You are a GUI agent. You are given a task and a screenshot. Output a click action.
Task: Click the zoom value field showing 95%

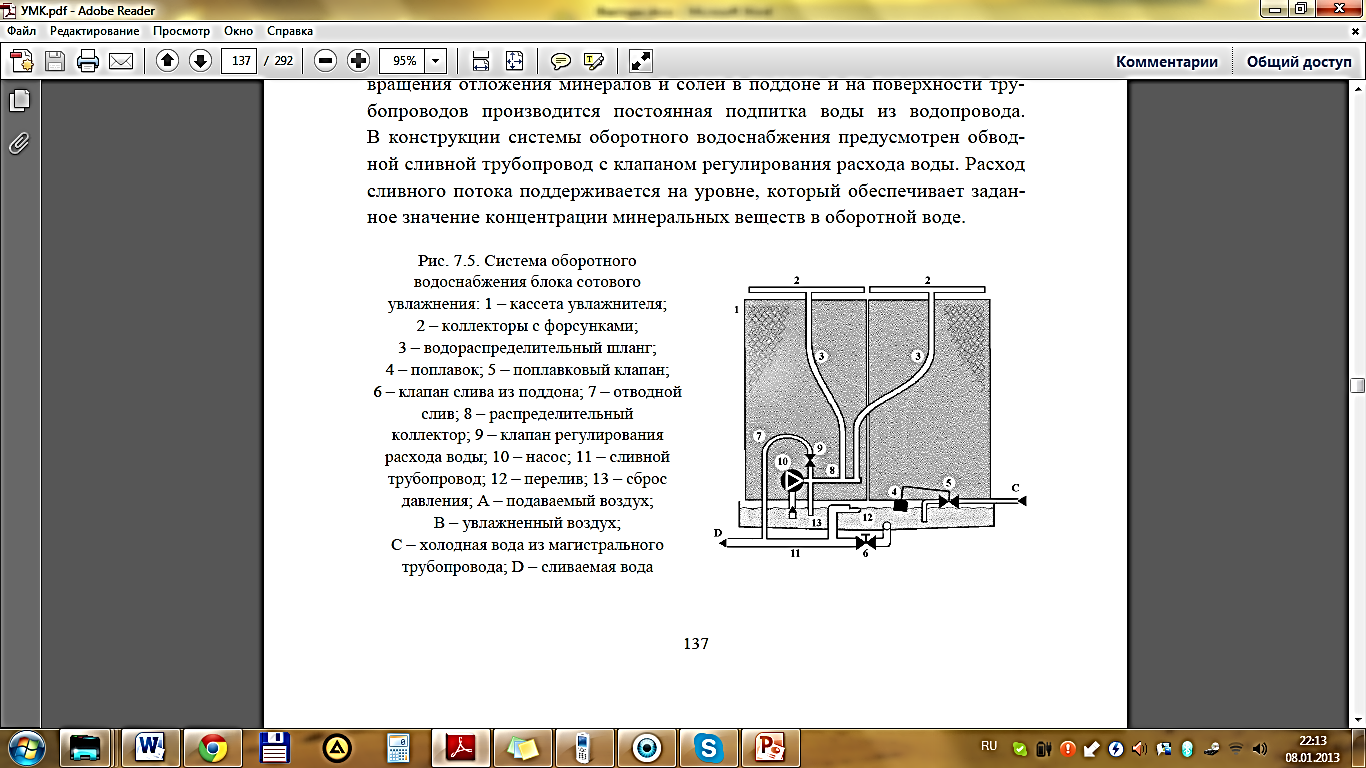coord(403,61)
